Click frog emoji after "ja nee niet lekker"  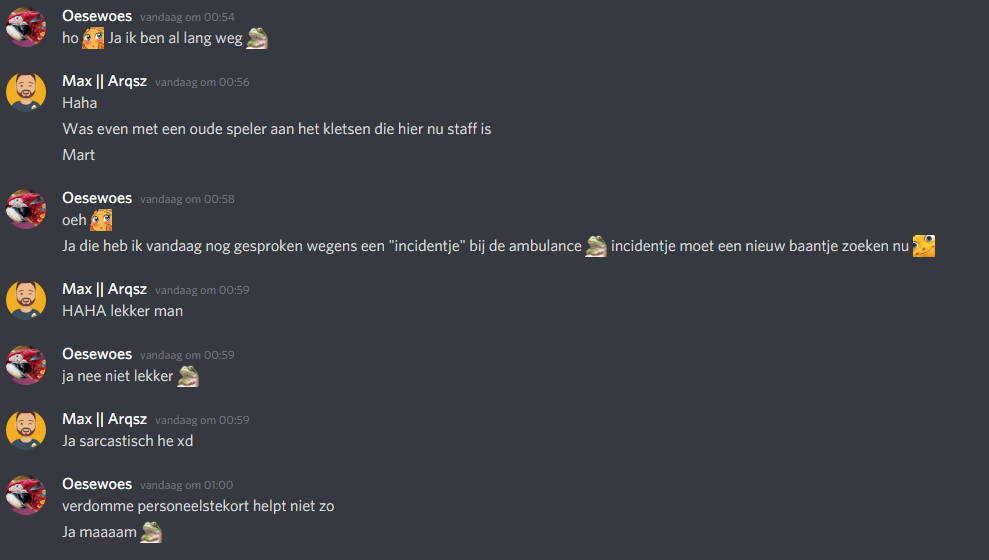coord(188,376)
